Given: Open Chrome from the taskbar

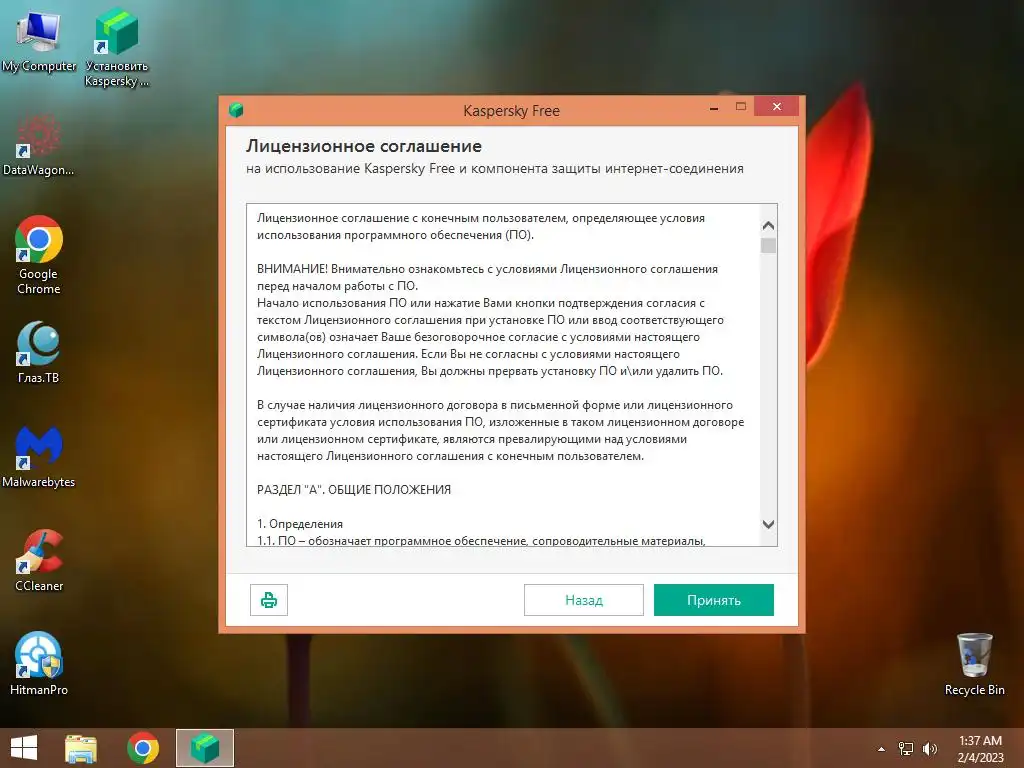Looking at the screenshot, I should point(143,748).
